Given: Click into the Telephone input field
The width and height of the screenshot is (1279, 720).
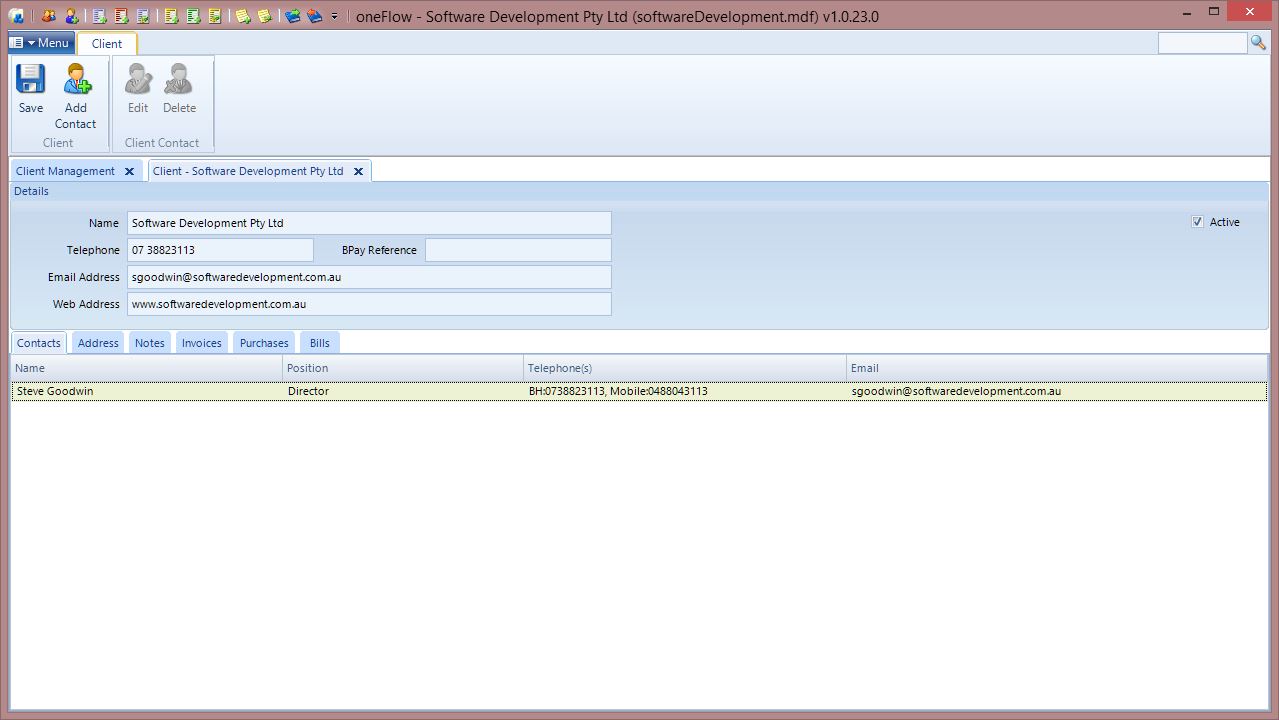Looking at the screenshot, I should click(x=220, y=250).
